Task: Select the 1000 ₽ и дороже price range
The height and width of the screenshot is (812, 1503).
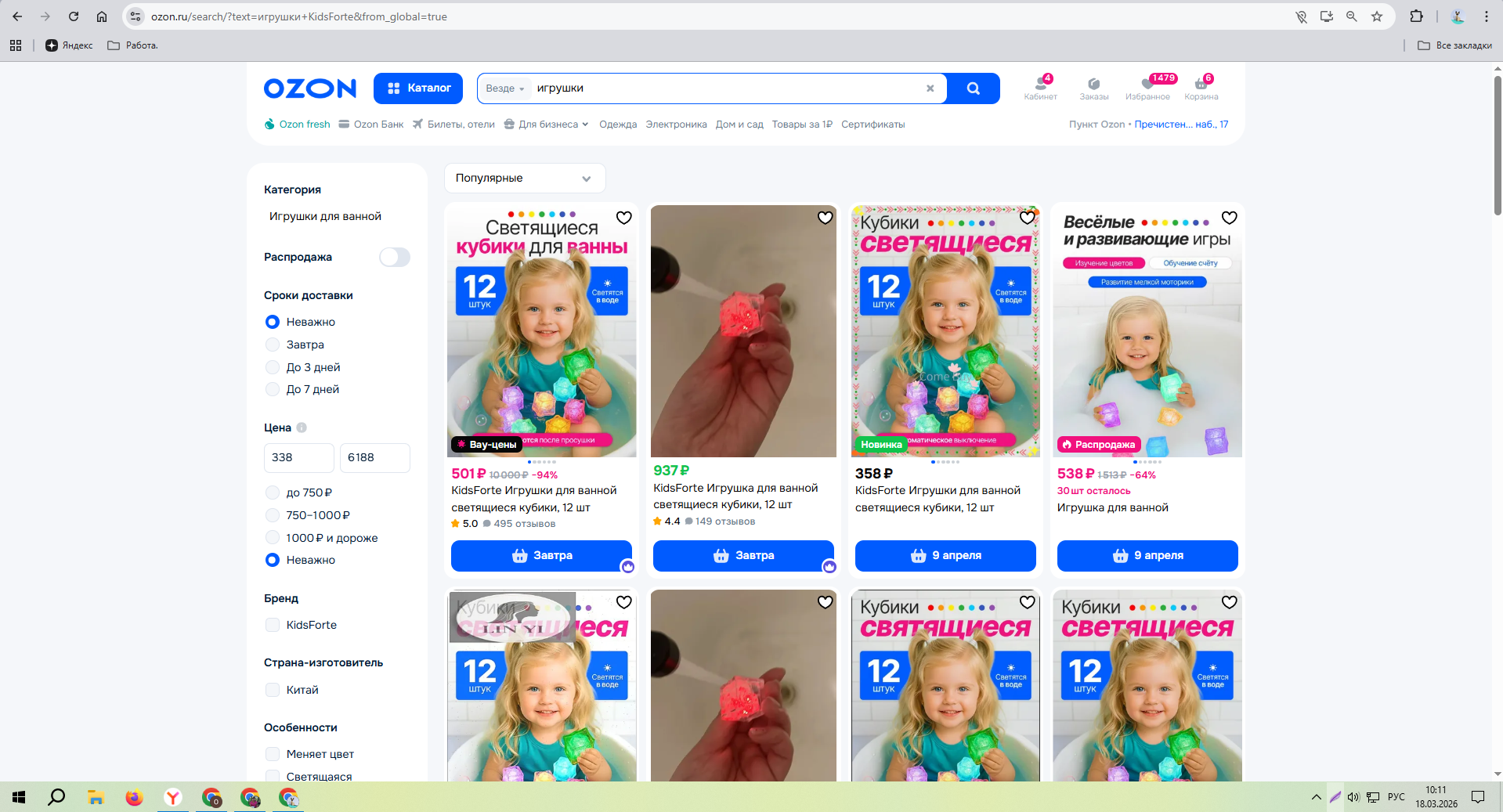Action: [273, 538]
